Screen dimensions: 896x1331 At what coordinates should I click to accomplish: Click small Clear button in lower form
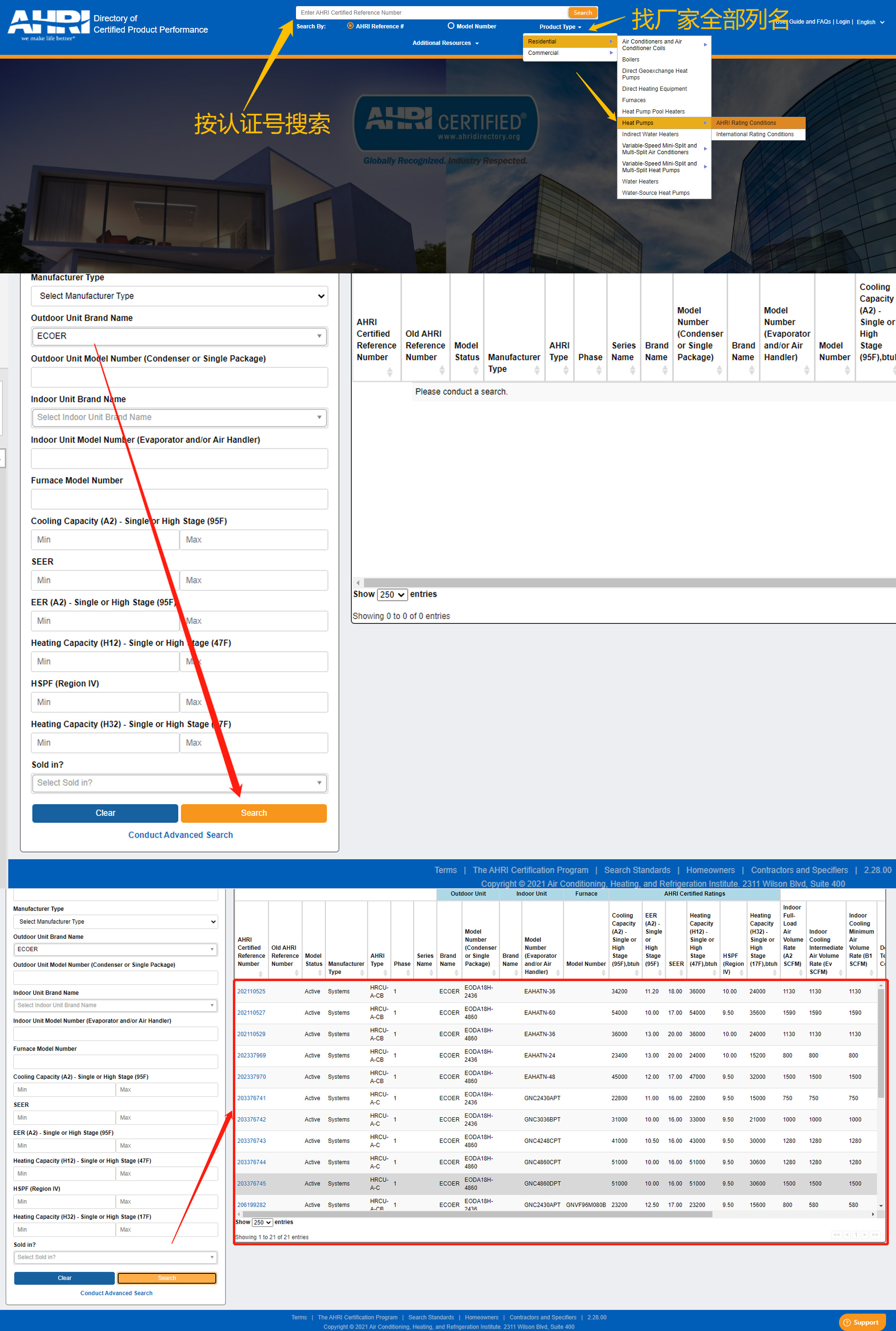coord(65,1278)
